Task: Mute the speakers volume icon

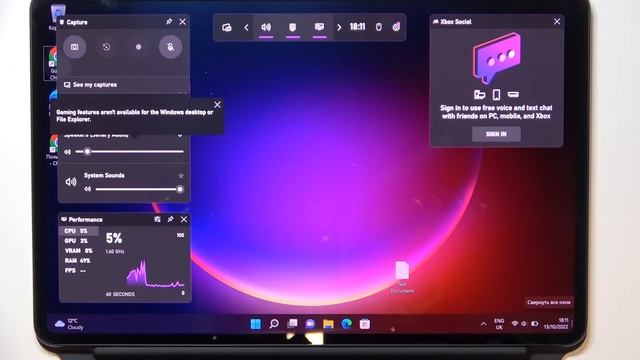Action: [68, 152]
